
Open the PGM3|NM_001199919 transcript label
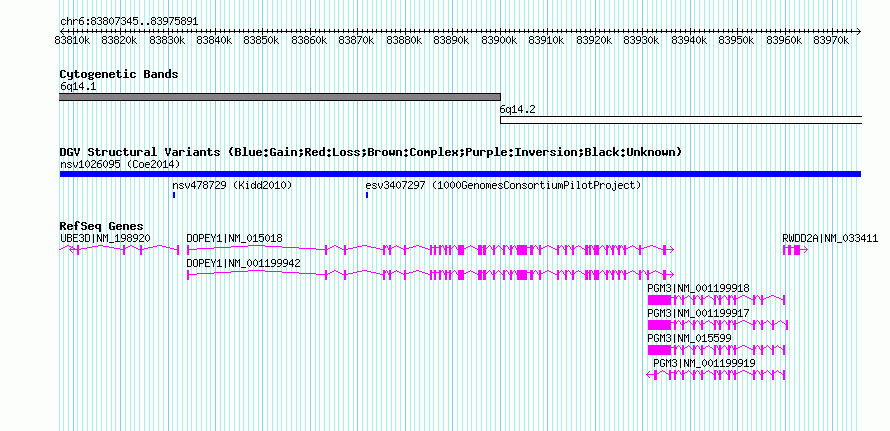[704, 363]
